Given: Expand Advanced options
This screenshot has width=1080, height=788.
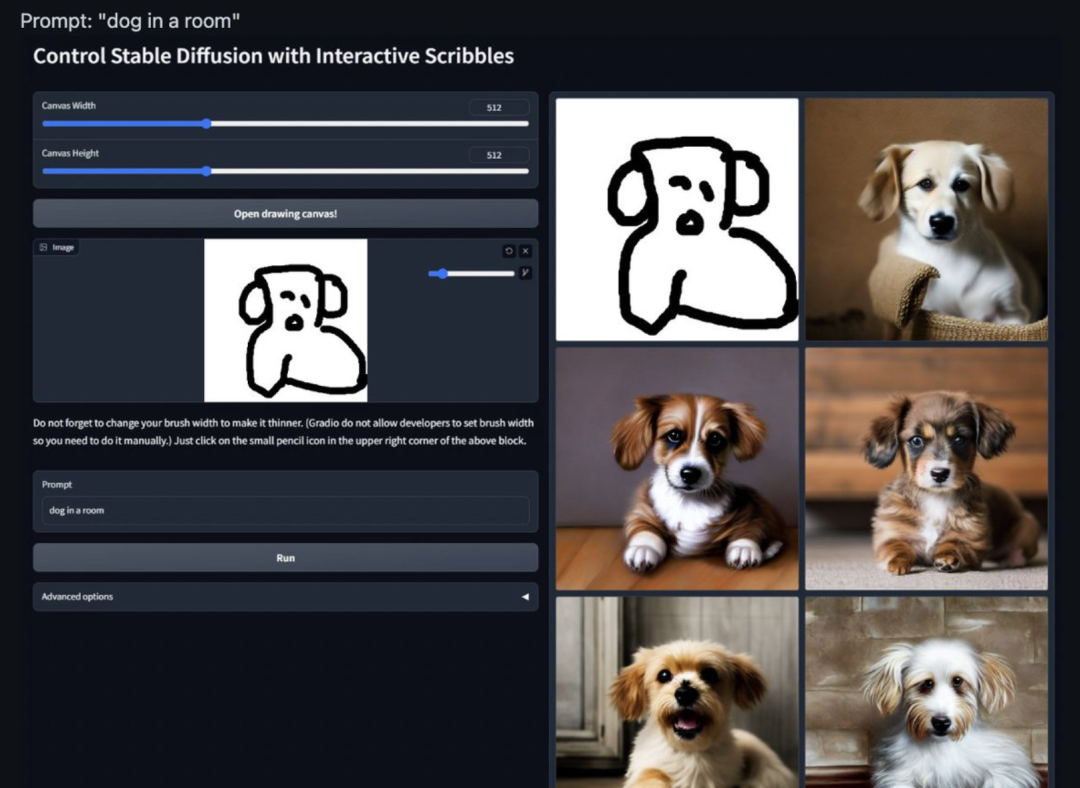Looking at the screenshot, I should coord(285,597).
